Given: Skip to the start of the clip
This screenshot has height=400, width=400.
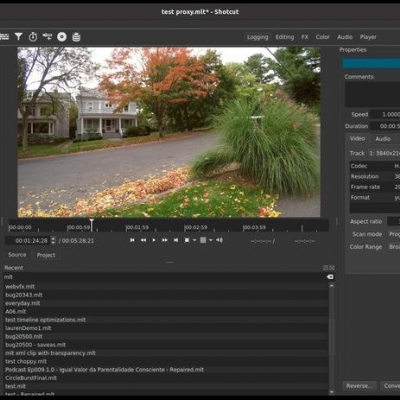Looking at the screenshot, I should click(132, 240).
